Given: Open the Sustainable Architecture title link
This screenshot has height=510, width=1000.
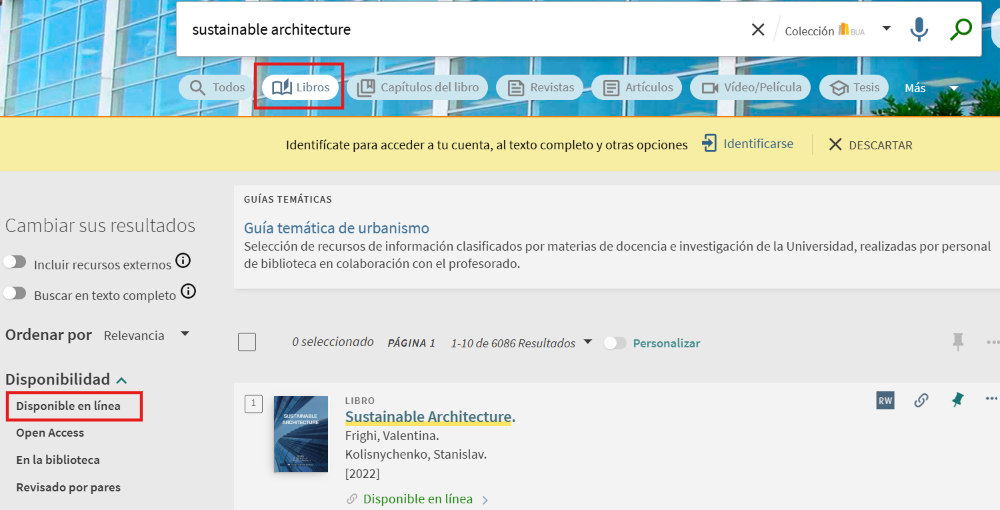Looking at the screenshot, I should pos(429,417).
